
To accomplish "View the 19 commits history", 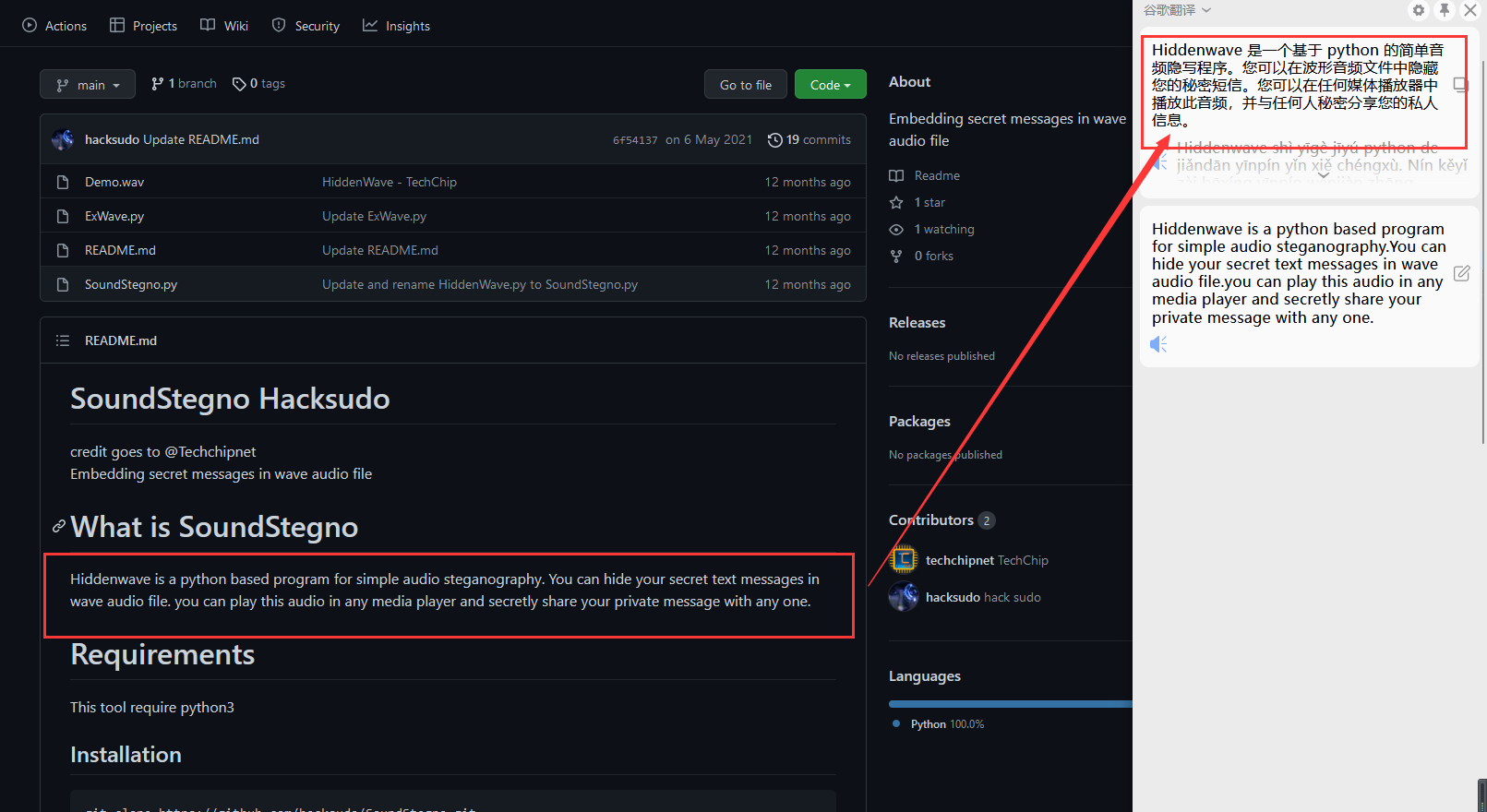I will click(x=809, y=139).
